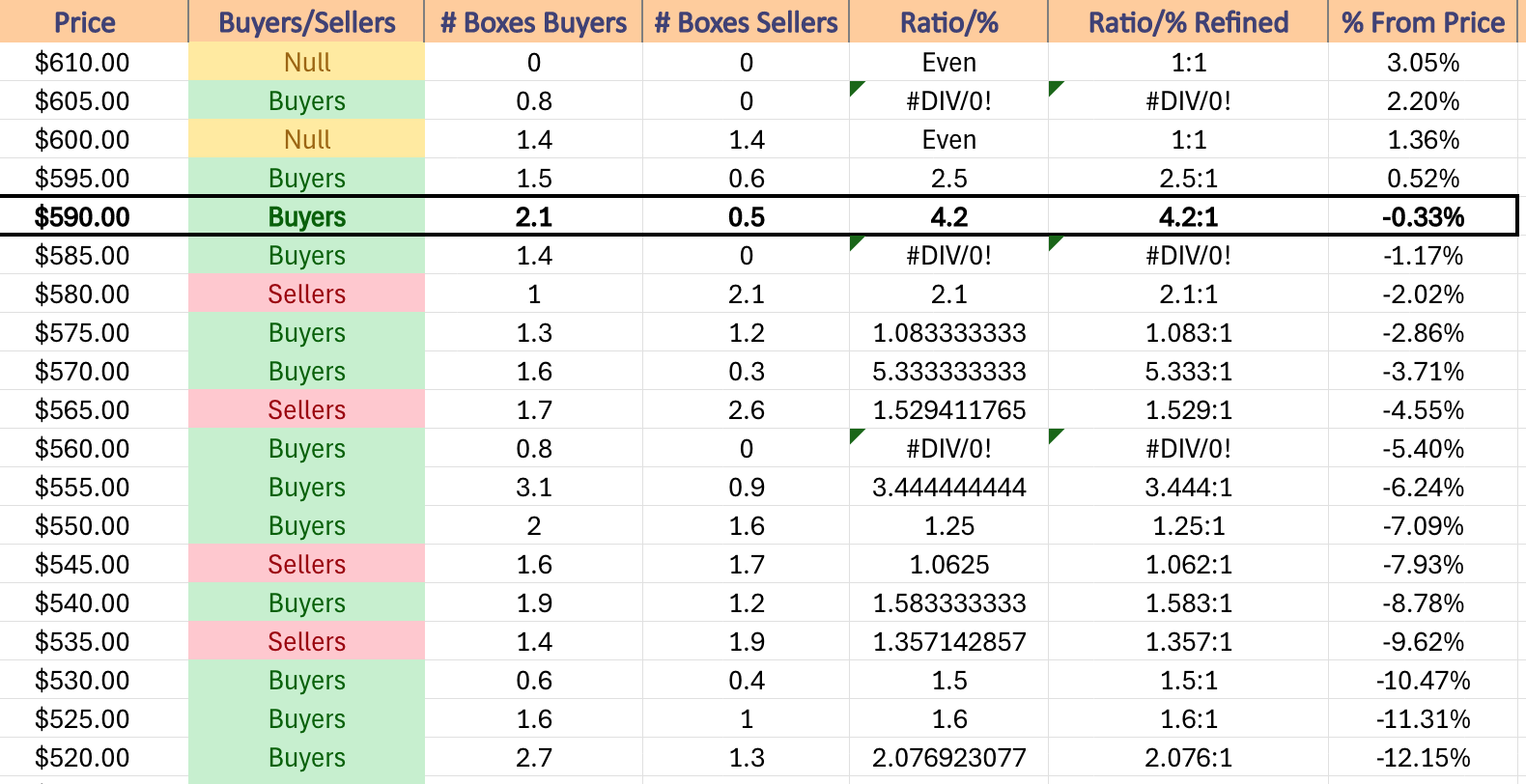Click the 5.333333333 ratio cell
Viewport: 1526px width, 784px height.
pyautogui.click(x=948, y=371)
